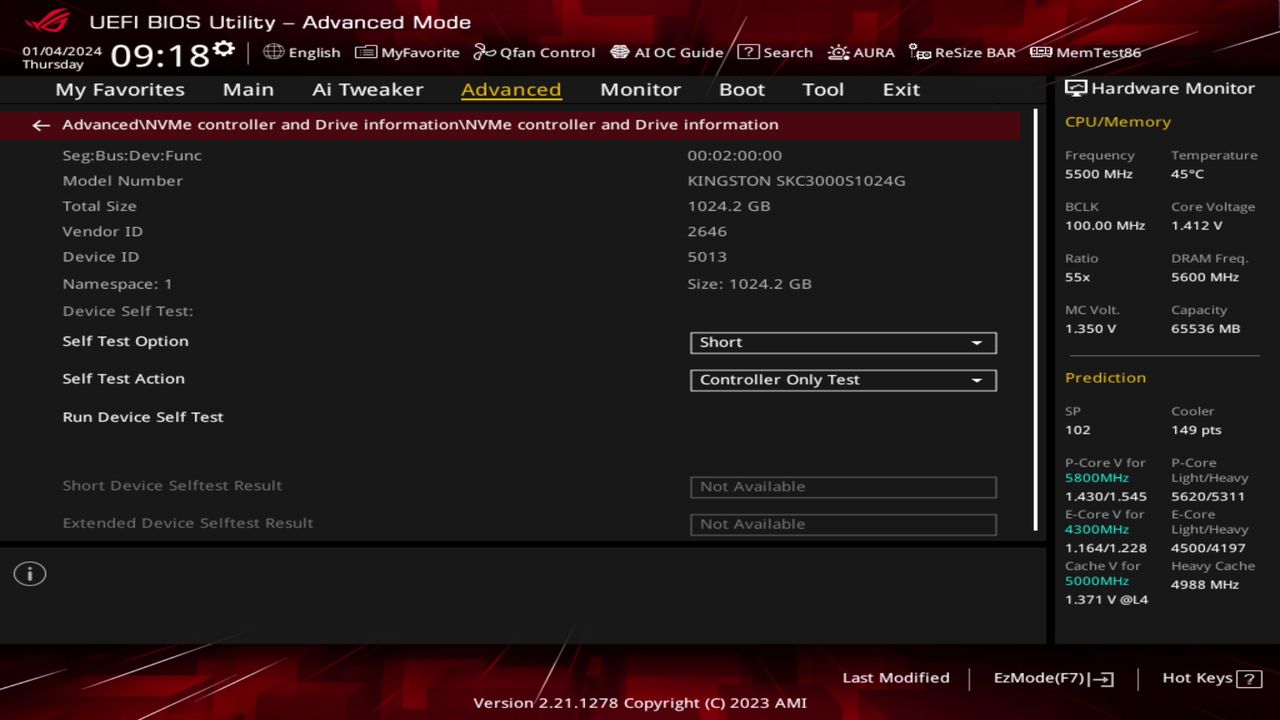The image size is (1280, 720).
Task: Click the Seg:Bus:Dev:Func value 00:02:00:00
Action: pos(734,155)
